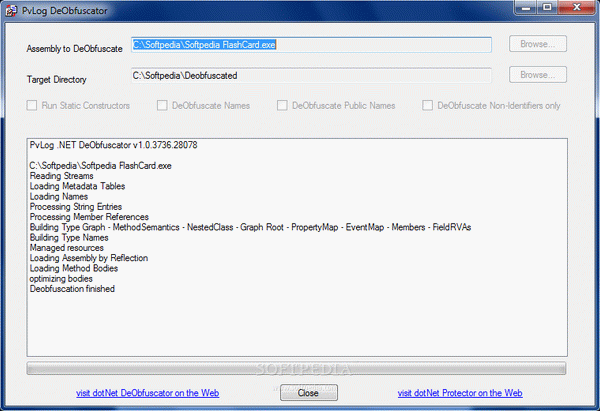Click the 'Loading Names' log line
This screenshot has width=600, height=411.
pos(59,197)
